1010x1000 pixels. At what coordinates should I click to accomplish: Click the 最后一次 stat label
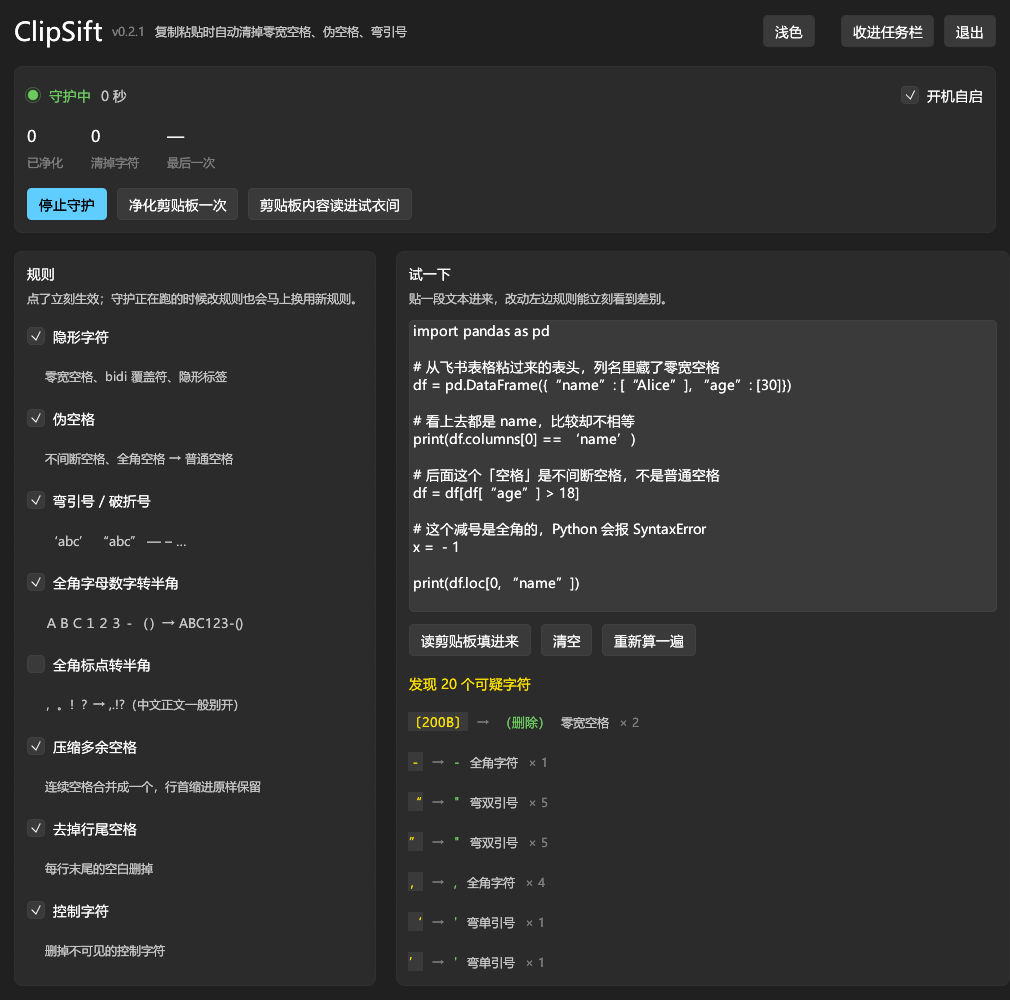(x=191, y=163)
